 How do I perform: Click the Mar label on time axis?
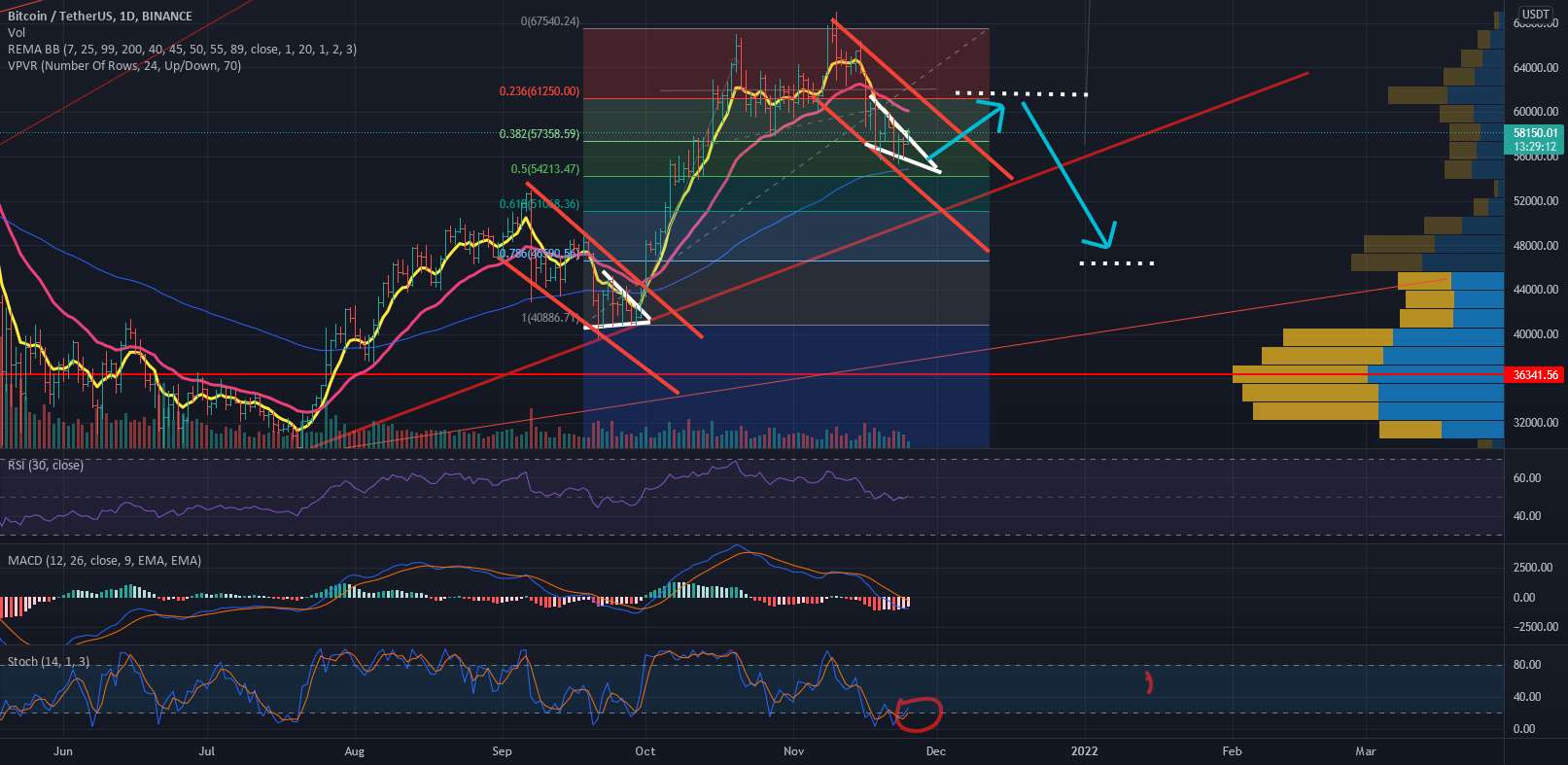coord(1366,751)
